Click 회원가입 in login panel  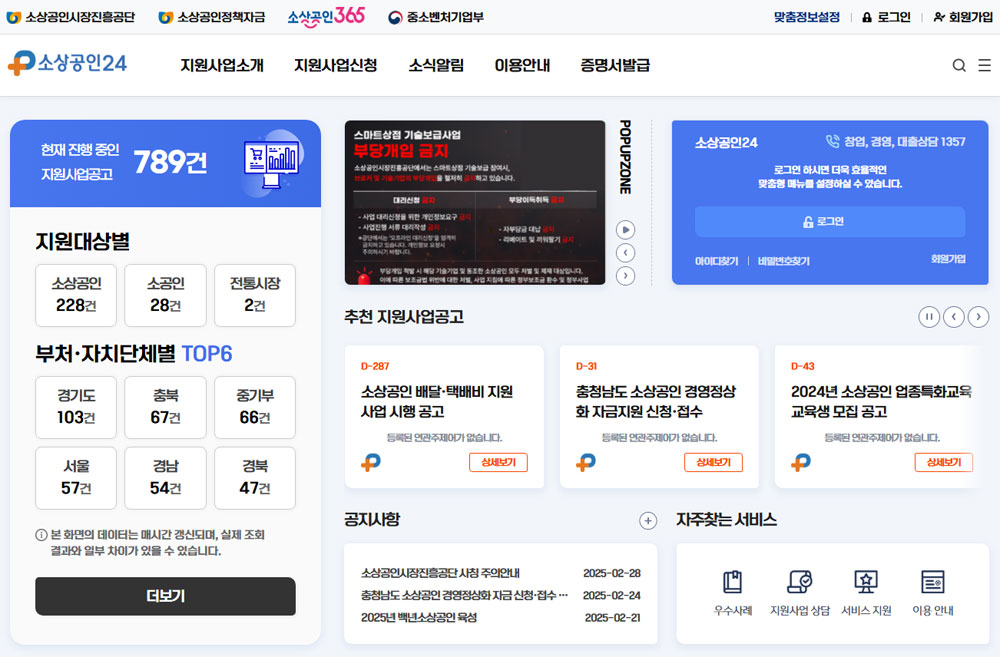(948, 259)
